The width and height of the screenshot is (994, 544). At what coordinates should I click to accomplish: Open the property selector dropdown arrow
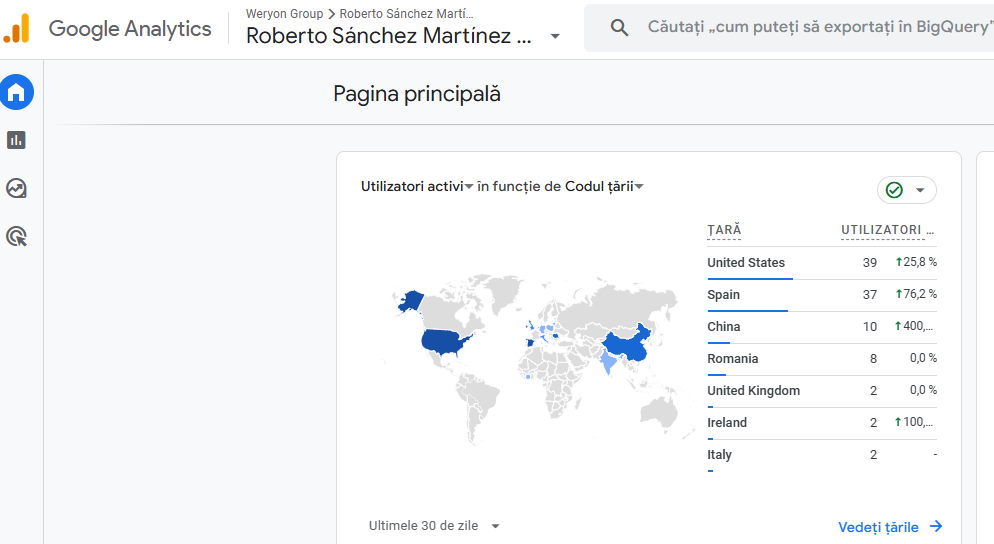coord(555,36)
